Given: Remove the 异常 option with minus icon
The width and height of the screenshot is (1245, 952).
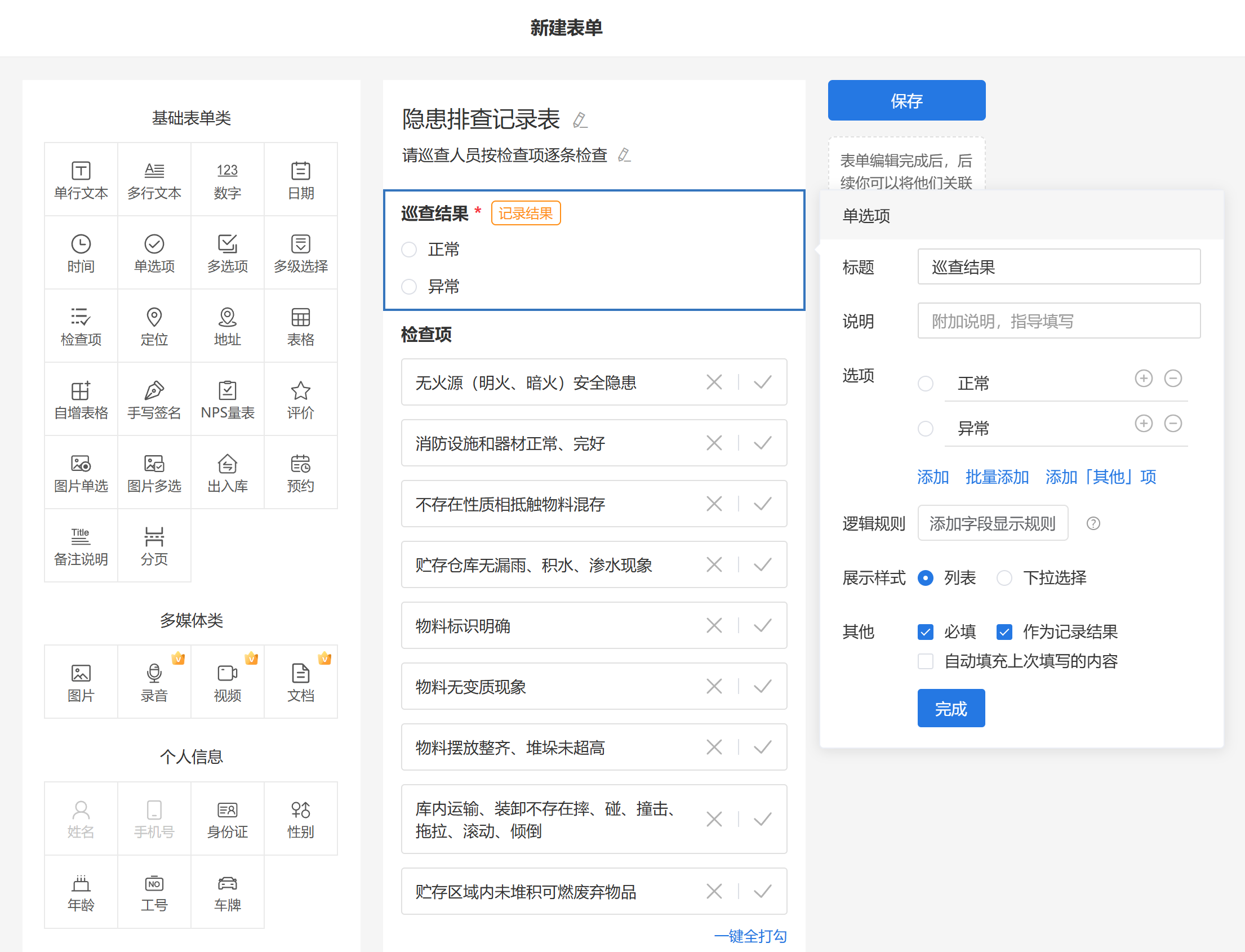Looking at the screenshot, I should 1172,423.
